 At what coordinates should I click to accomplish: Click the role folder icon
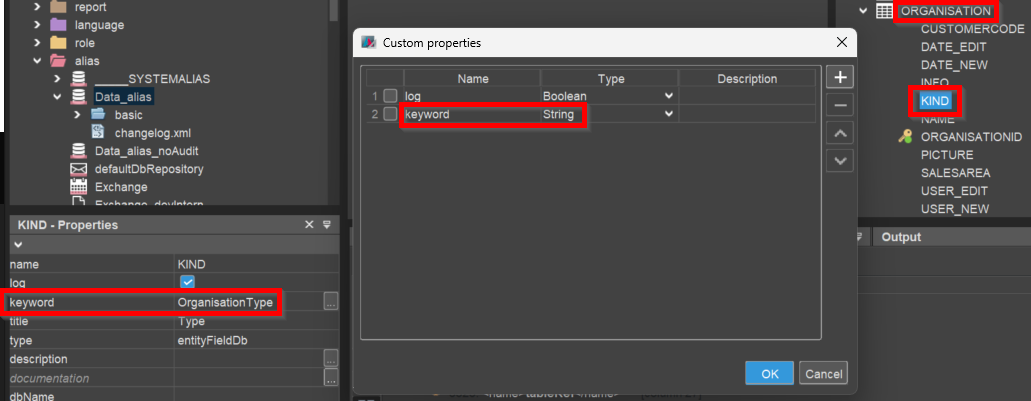[x=59, y=43]
